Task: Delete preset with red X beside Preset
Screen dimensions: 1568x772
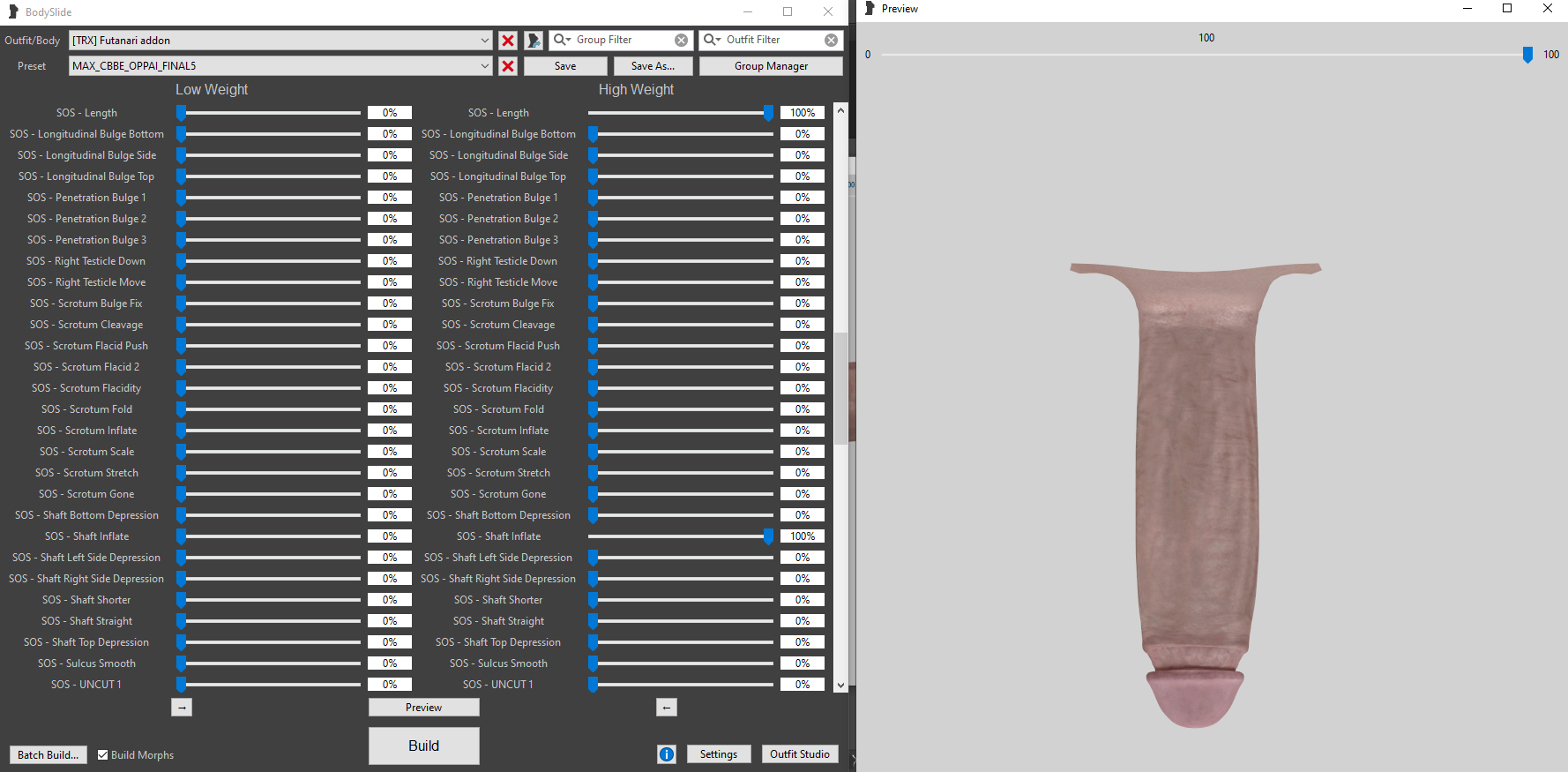Action: click(508, 66)
